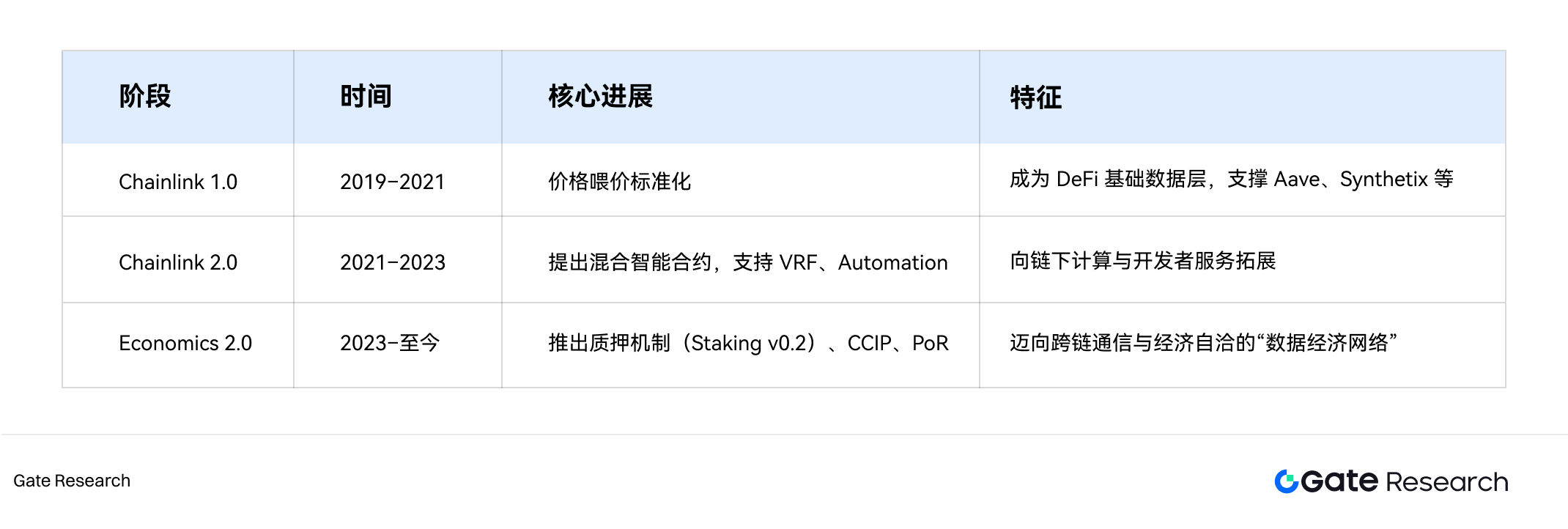This screenshot has width=1568, height=529.
Task: Click the 阶段 column header
Action: 145,97
